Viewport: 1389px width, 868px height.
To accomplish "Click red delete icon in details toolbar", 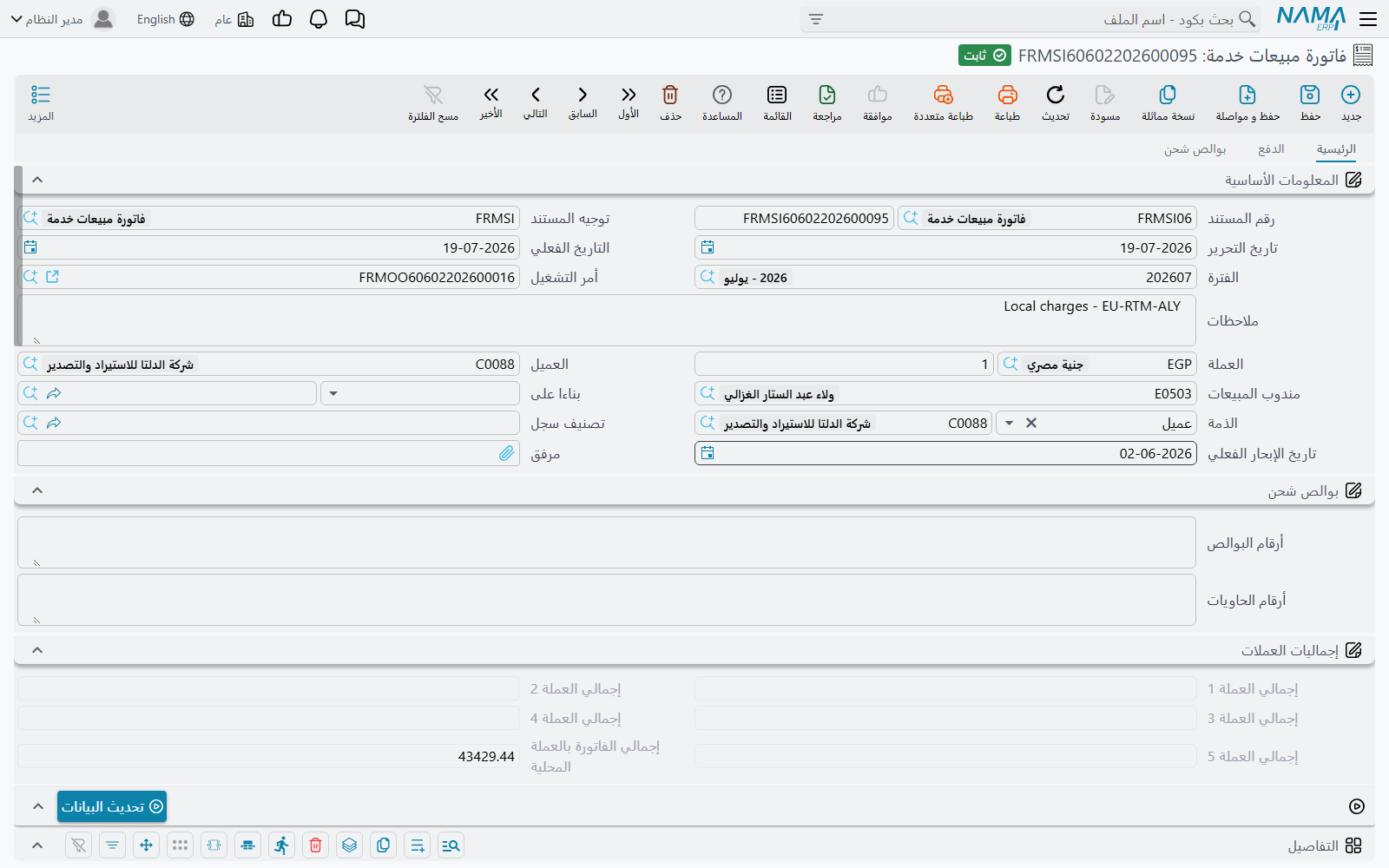I will pos(316,845).
